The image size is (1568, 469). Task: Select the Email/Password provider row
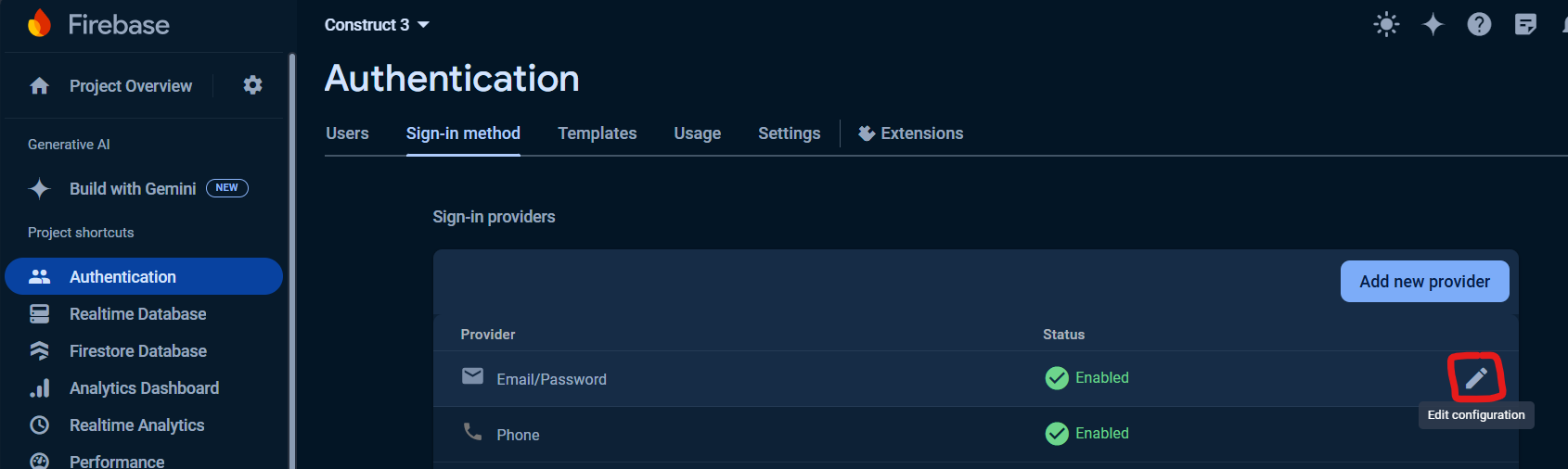551,379
